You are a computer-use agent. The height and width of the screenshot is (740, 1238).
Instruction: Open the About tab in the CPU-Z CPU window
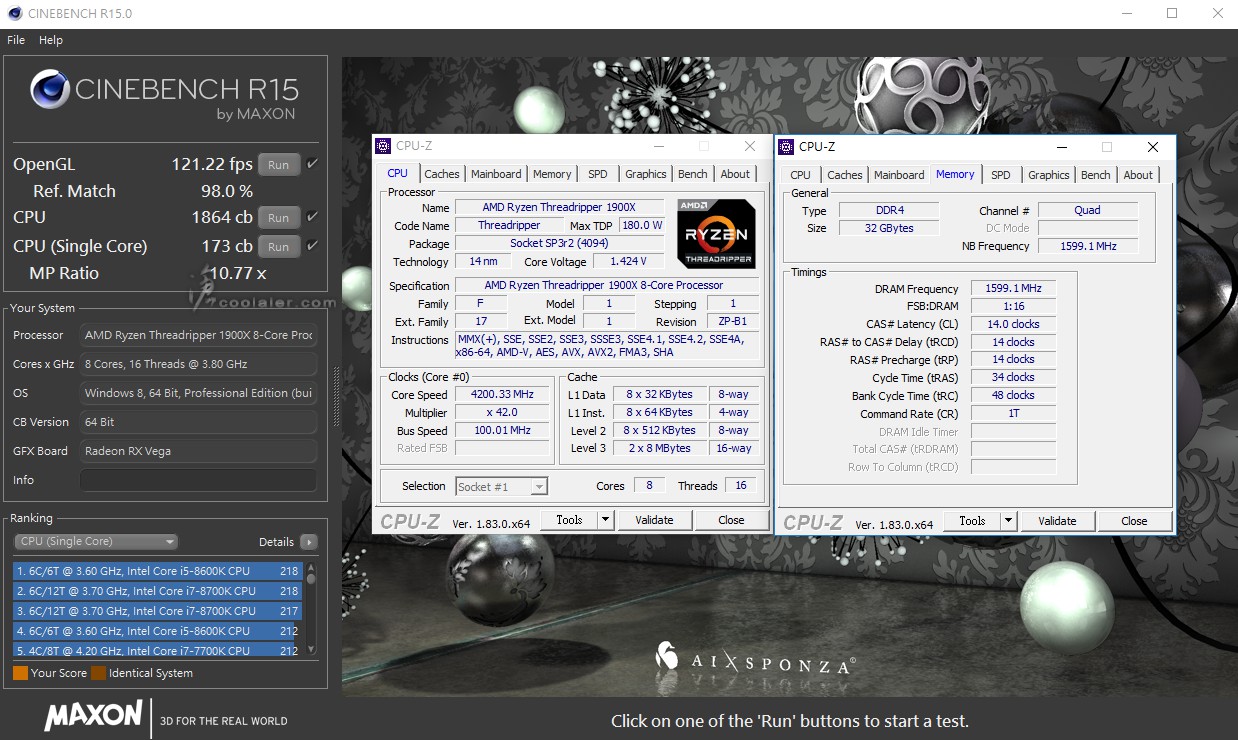coord(735,174)
